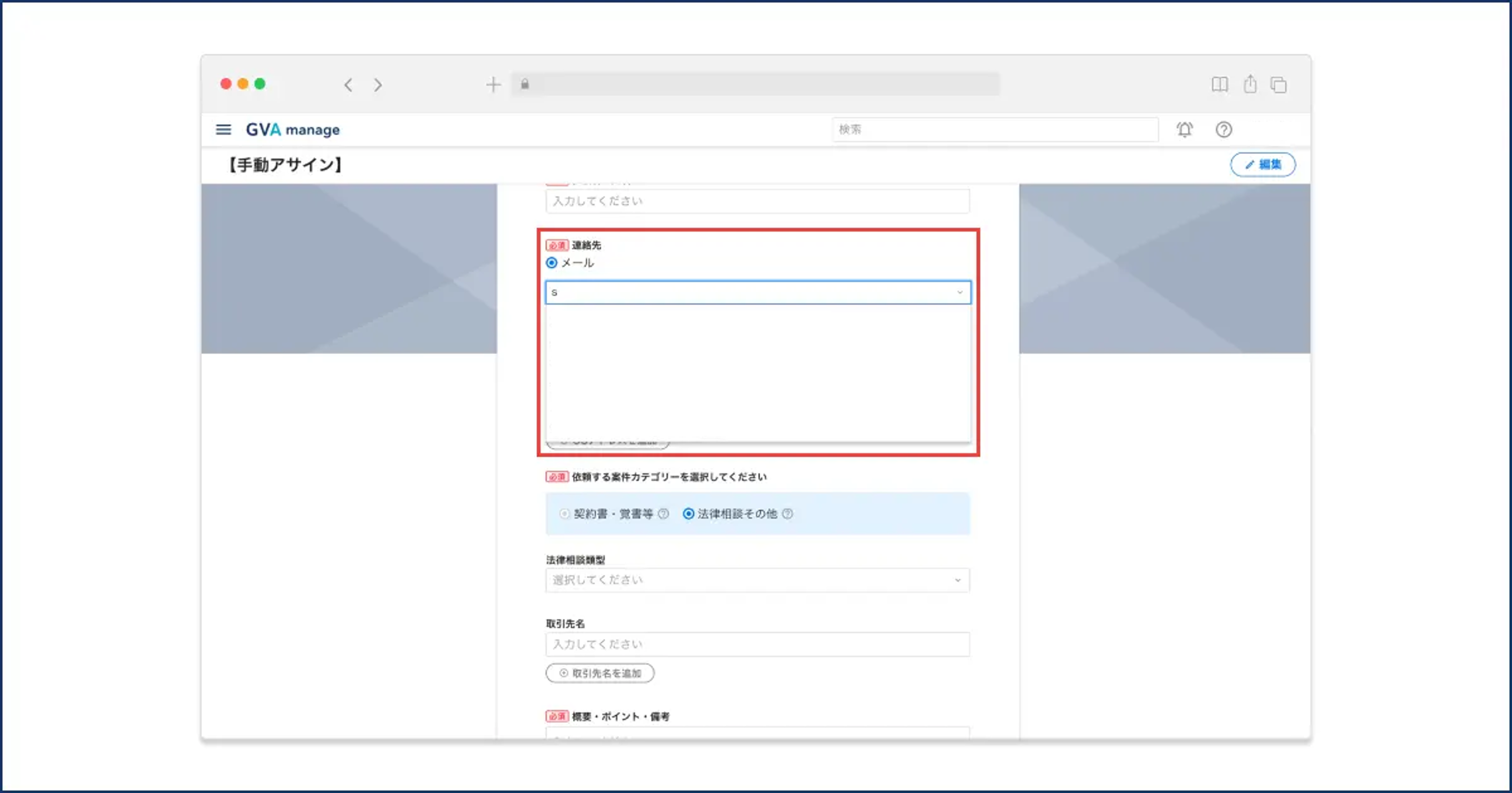Open a new browser tab with the plus icon
This screenshot has height=793, width=1512.
coord(493,84)
